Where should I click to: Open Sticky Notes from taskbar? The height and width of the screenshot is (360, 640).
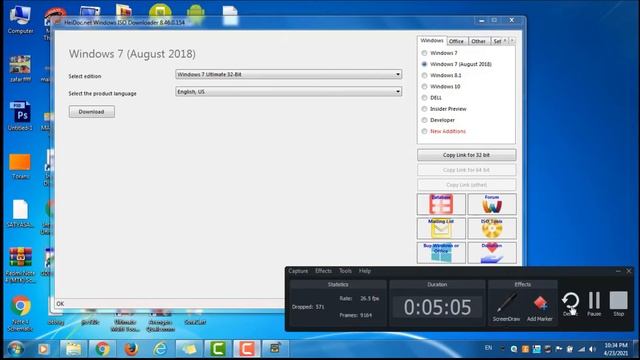(x=189, y=349)
